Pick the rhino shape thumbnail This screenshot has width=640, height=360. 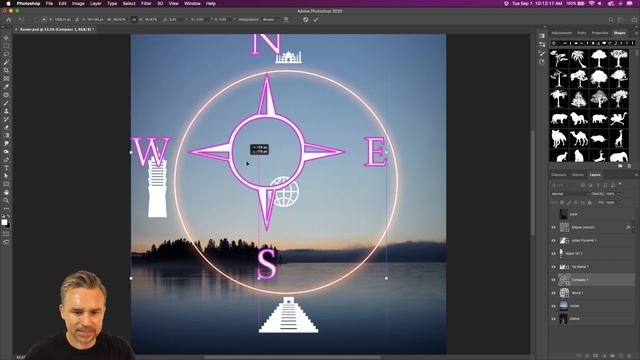point(598,119)
